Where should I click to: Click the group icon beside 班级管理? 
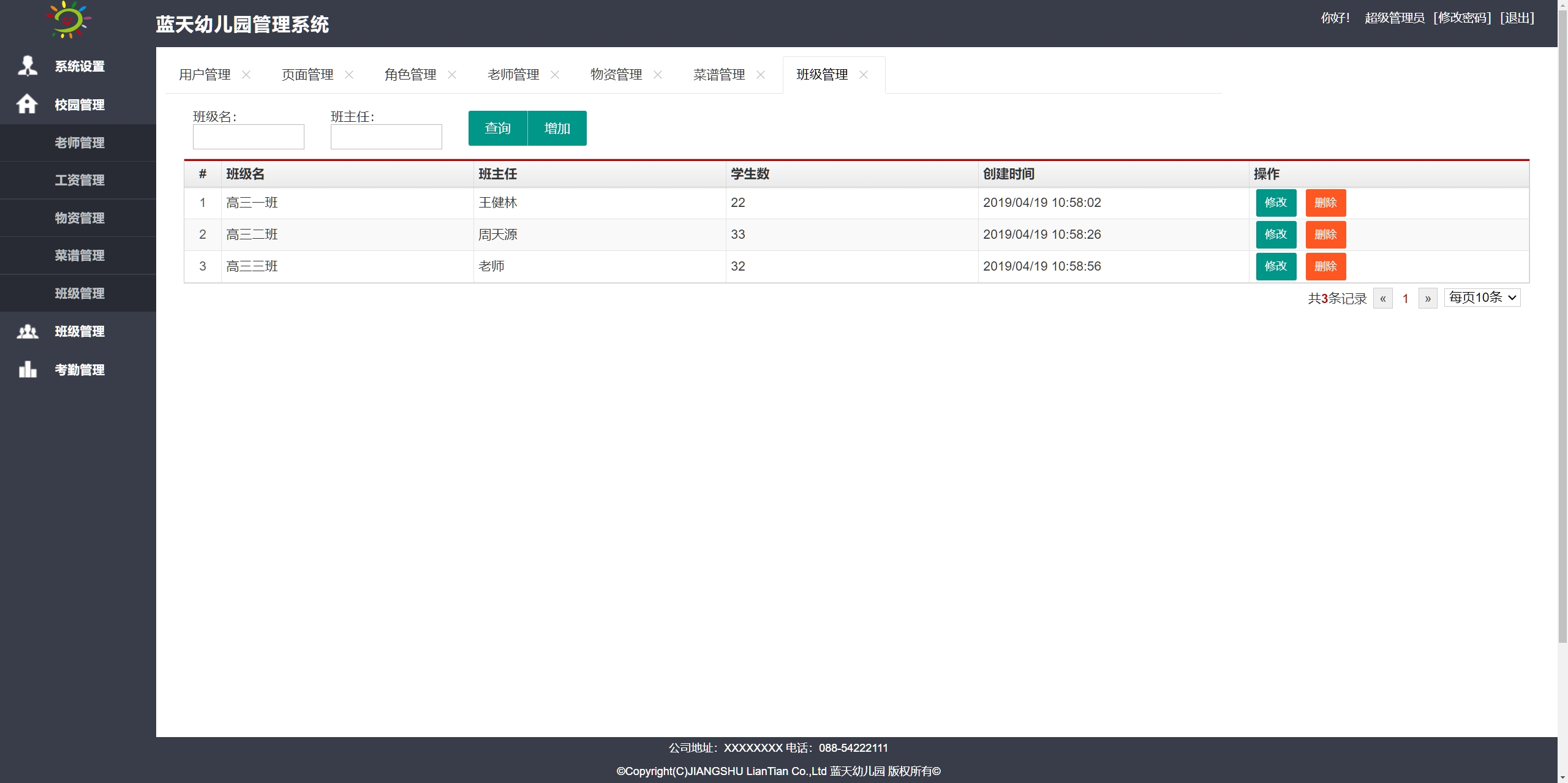point(28,331)
